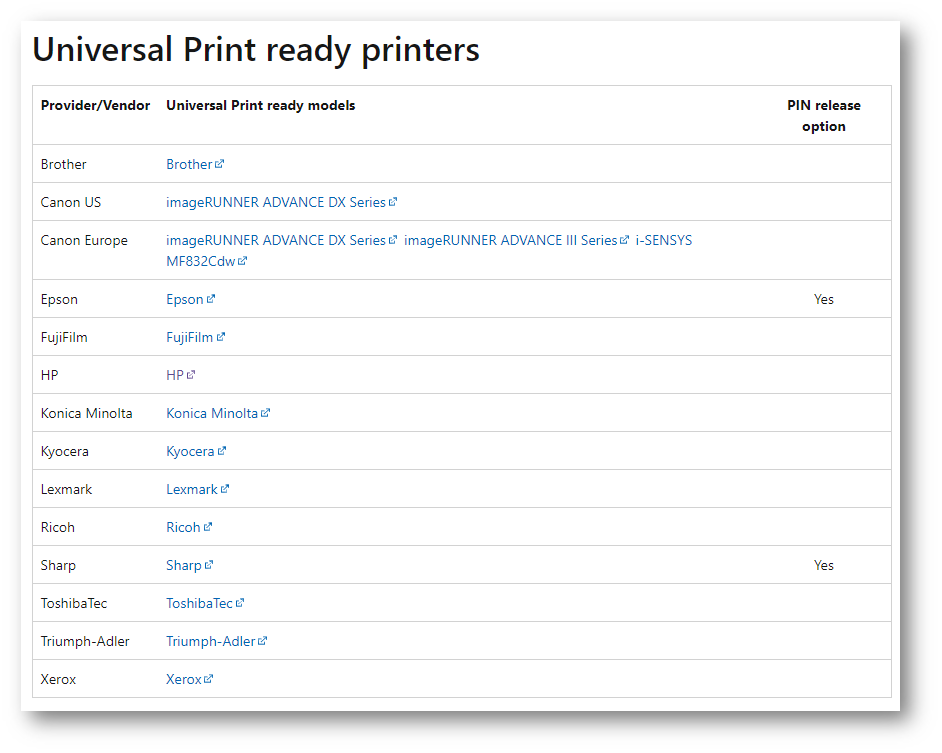This screenshot has height=753, width=942.
Task: Select the 'Brother' vendor name cell
Action: coord(64,164)
